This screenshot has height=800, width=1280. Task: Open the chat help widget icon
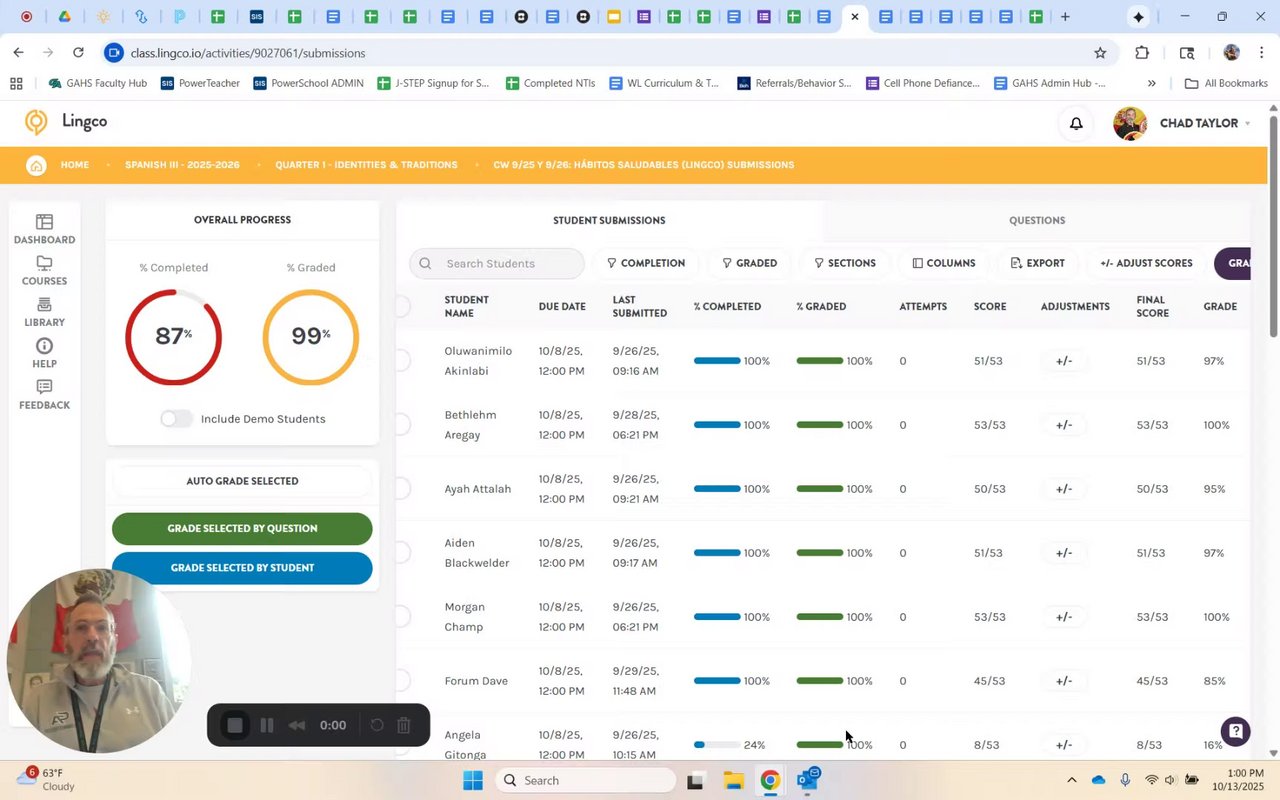(x=1236, y=732)
